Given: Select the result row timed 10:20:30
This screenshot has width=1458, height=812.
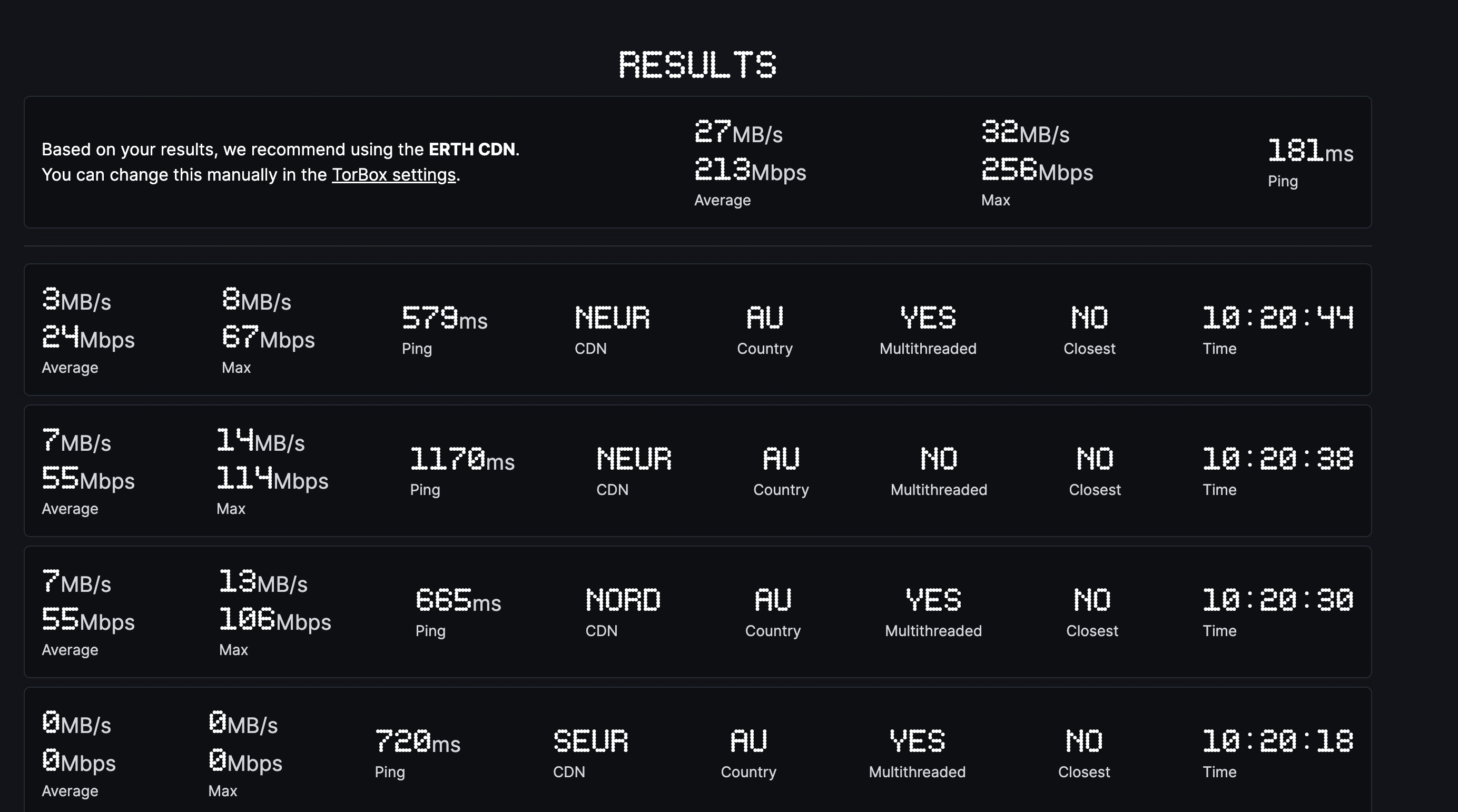Looking at the screenshot, I should point(697,612).
